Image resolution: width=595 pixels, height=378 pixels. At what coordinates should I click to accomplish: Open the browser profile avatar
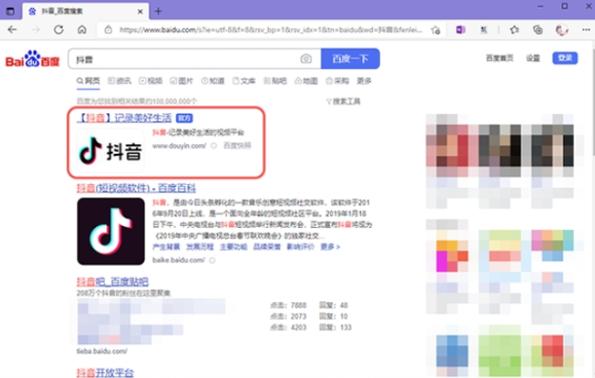click(562, 30)
